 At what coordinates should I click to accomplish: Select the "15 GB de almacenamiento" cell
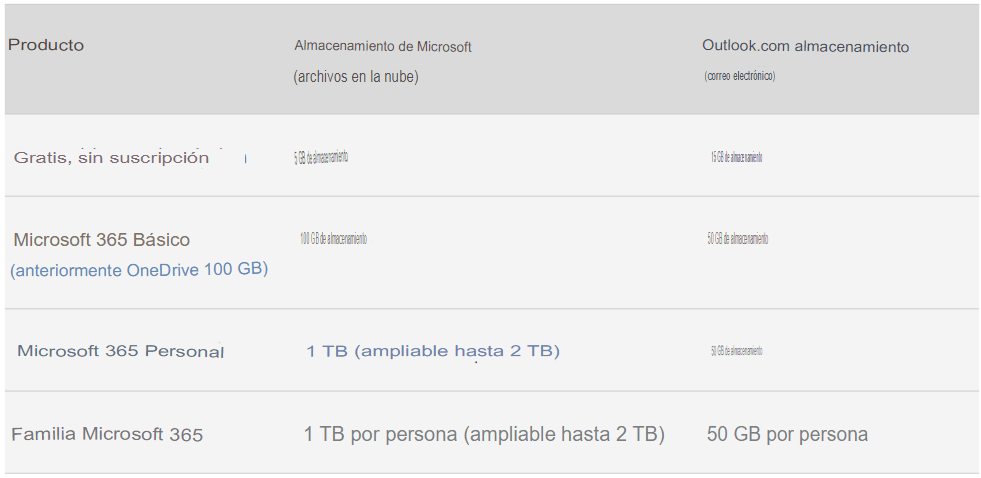pos(736,157)
